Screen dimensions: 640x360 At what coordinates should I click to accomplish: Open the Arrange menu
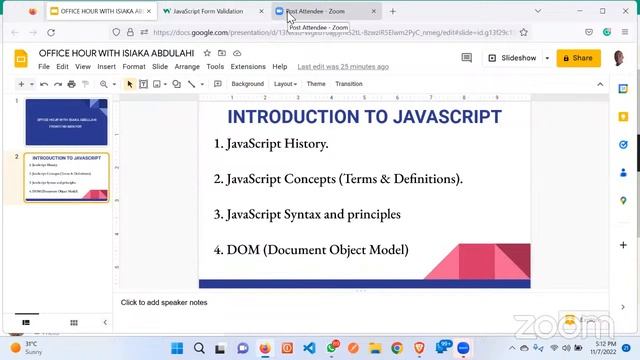coord(187,67)
